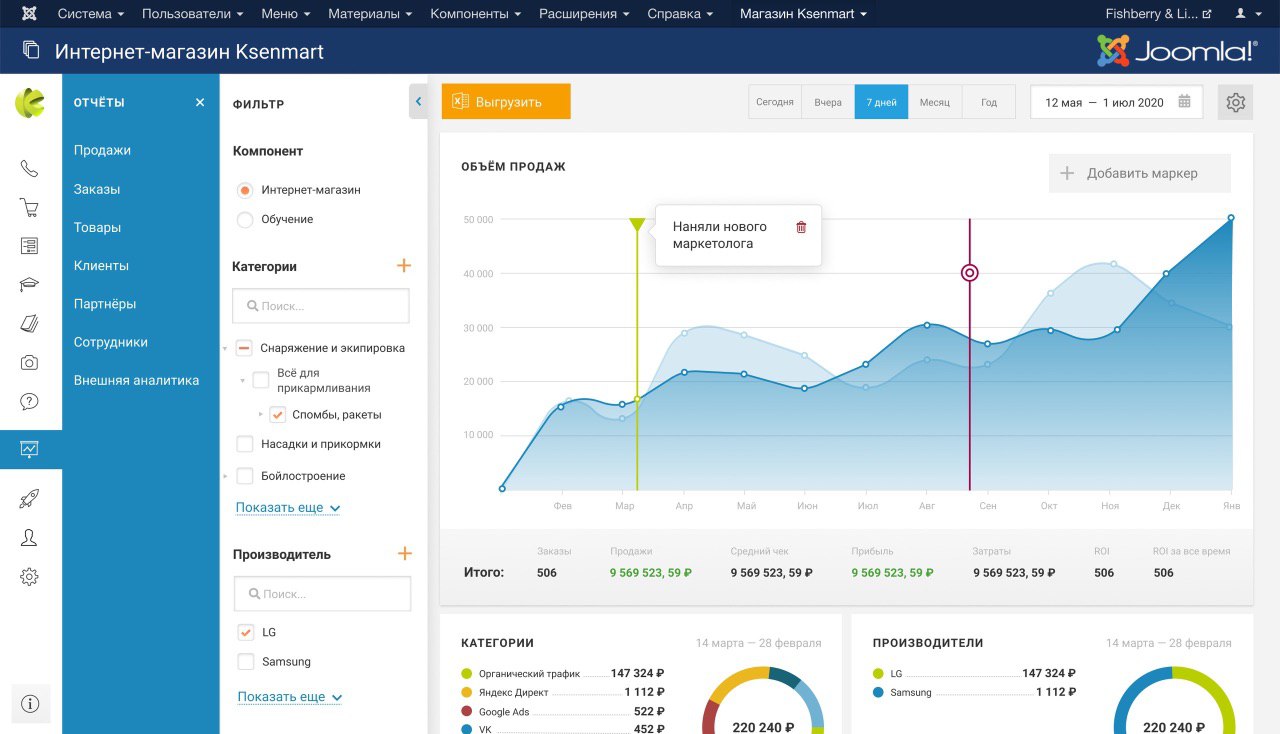
Task: Click the graduation cap learning icon
Action: click(x=29, y=285)
